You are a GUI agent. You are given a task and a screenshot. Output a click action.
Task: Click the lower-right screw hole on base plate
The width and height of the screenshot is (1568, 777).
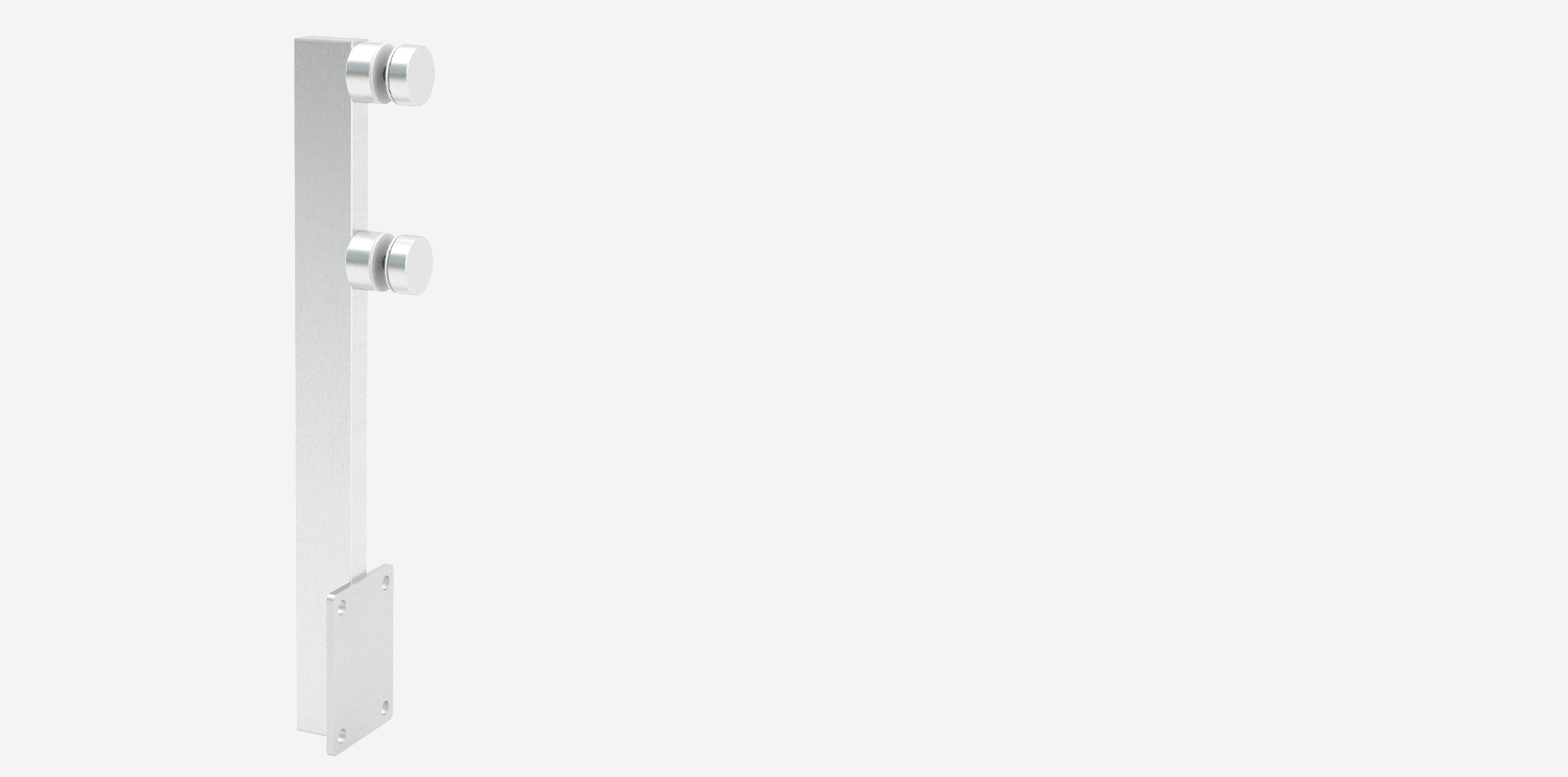pos(384,706)
